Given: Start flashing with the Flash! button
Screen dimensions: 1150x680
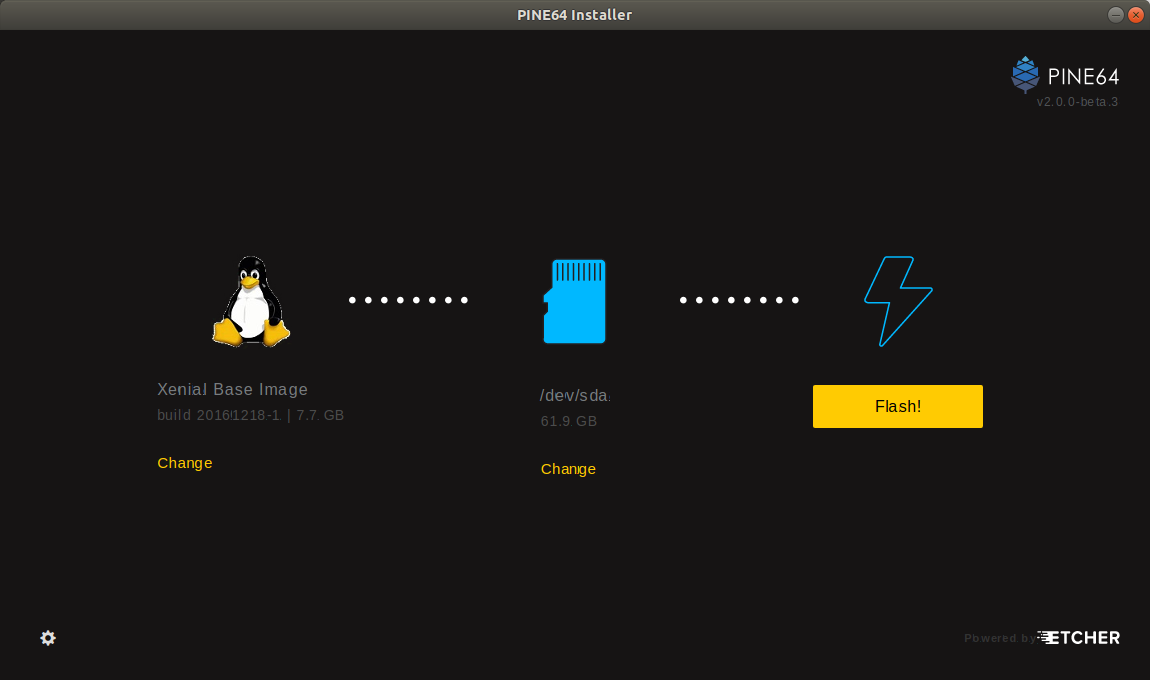Looking at the screenshot, I should coord(898,406).
